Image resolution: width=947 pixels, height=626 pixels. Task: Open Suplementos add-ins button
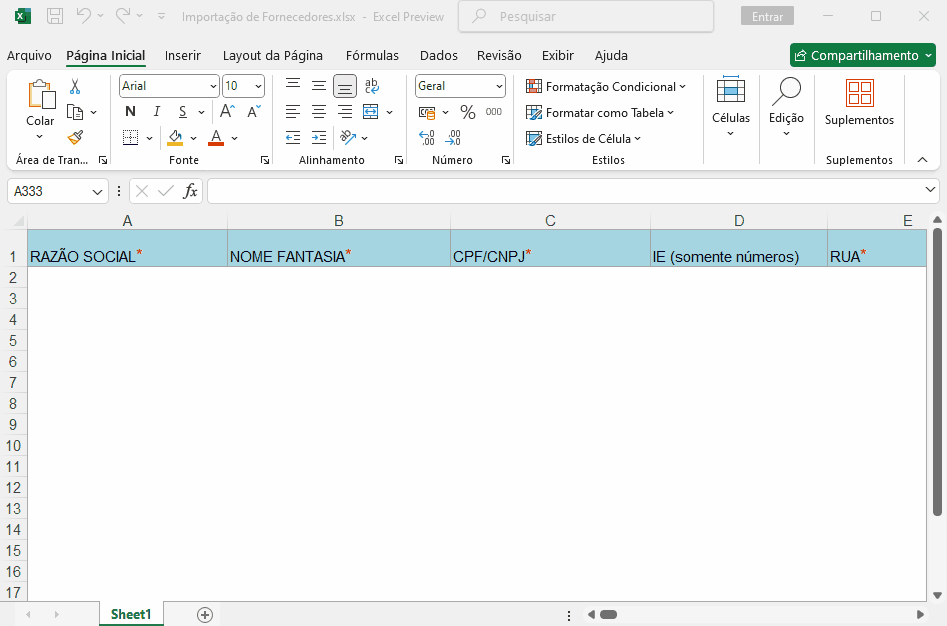click(859, 103)
